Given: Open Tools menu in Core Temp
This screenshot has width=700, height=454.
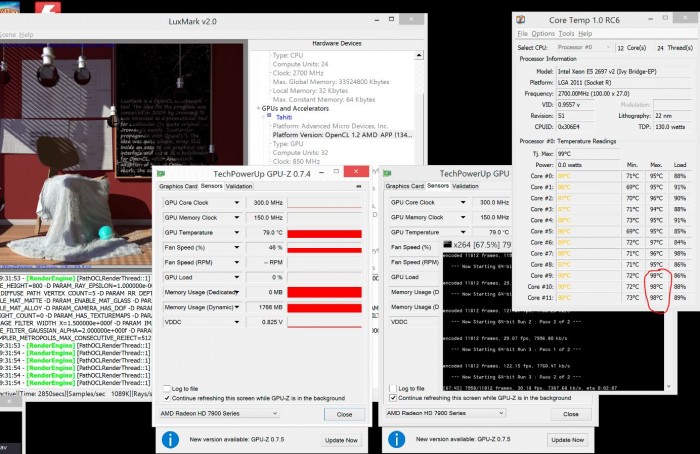Looking at the screenshot, I should [x=566, y=33].
